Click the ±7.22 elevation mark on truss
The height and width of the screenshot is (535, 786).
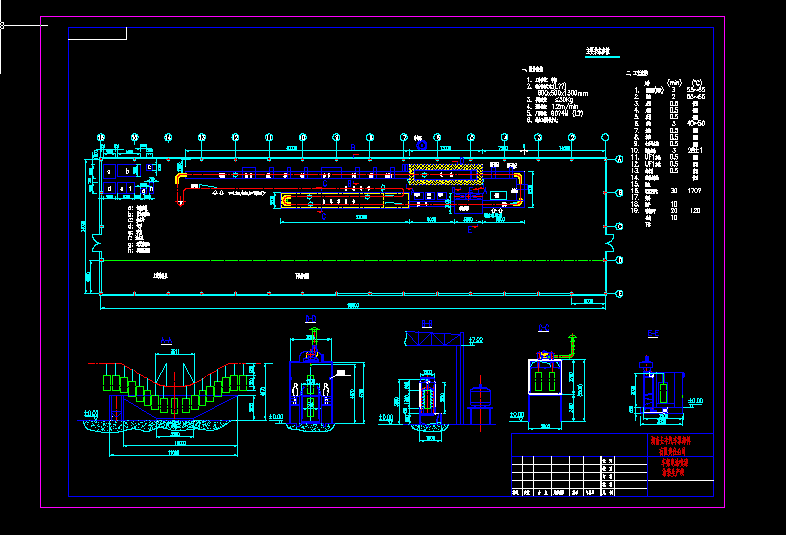476,340
